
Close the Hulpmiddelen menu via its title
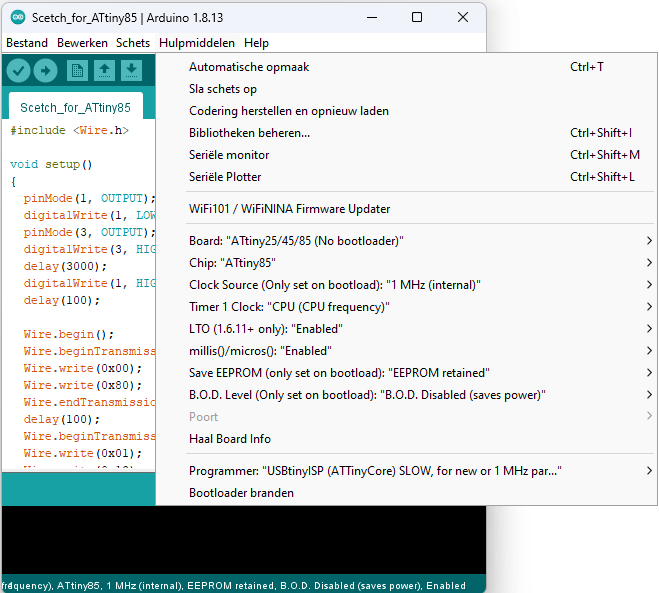pyautogui.click(x=197, y=43)
